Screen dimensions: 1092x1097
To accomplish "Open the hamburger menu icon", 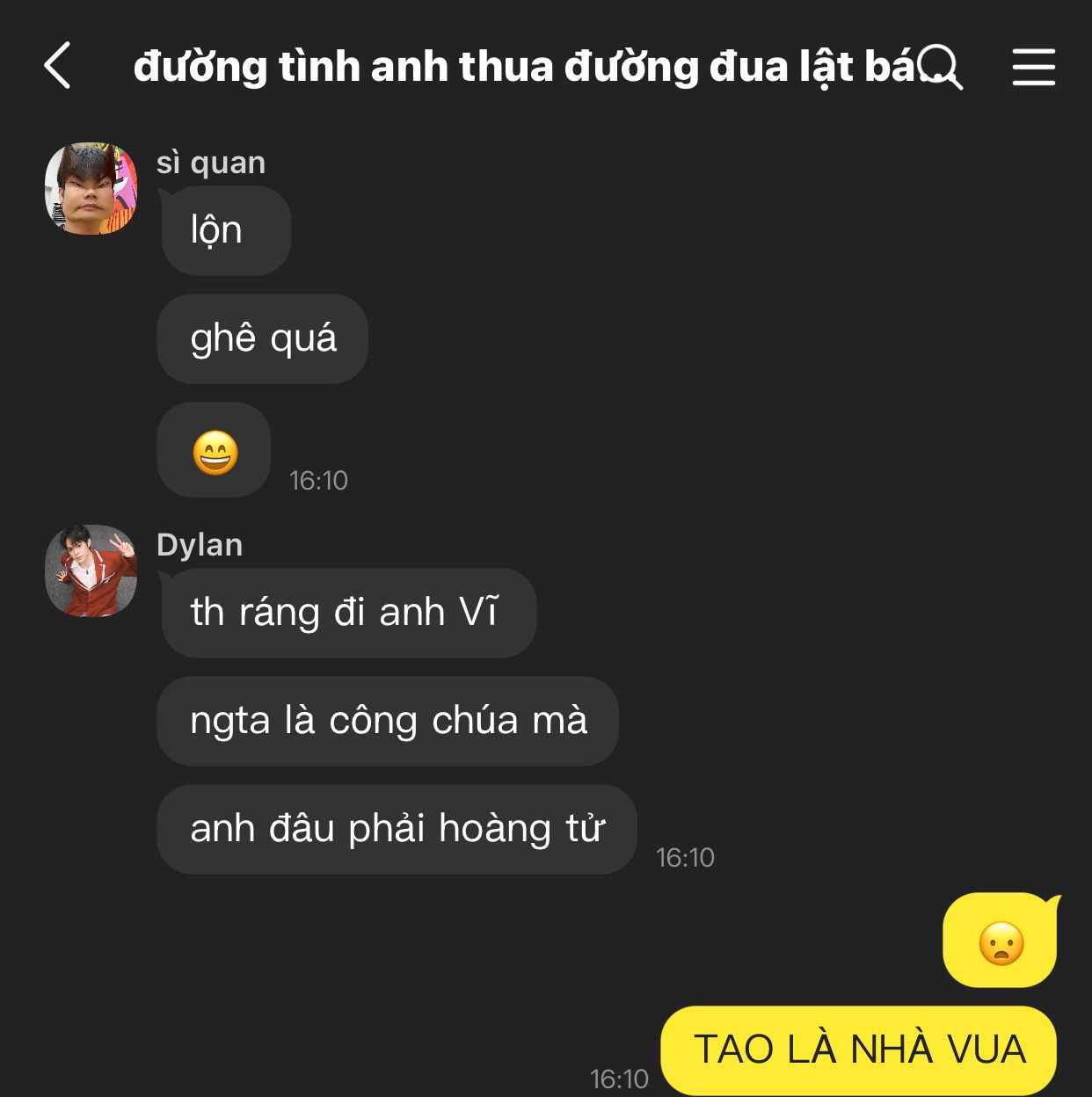I will tap(1033, 67).
